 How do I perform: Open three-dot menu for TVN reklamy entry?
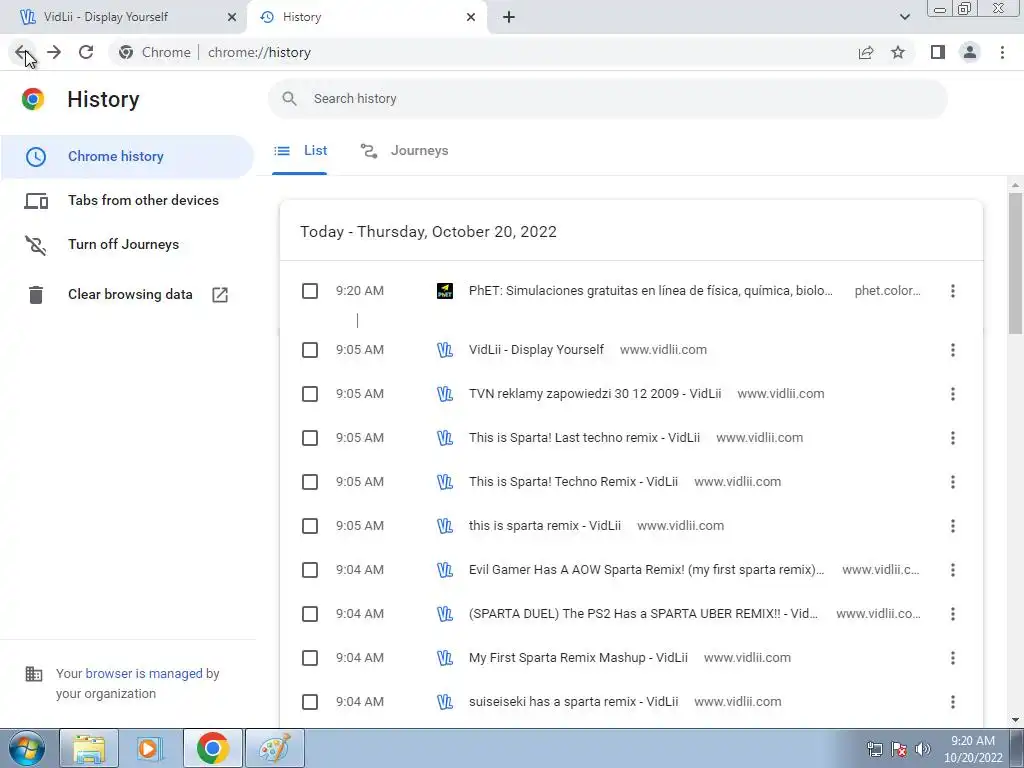coord(953,394)
